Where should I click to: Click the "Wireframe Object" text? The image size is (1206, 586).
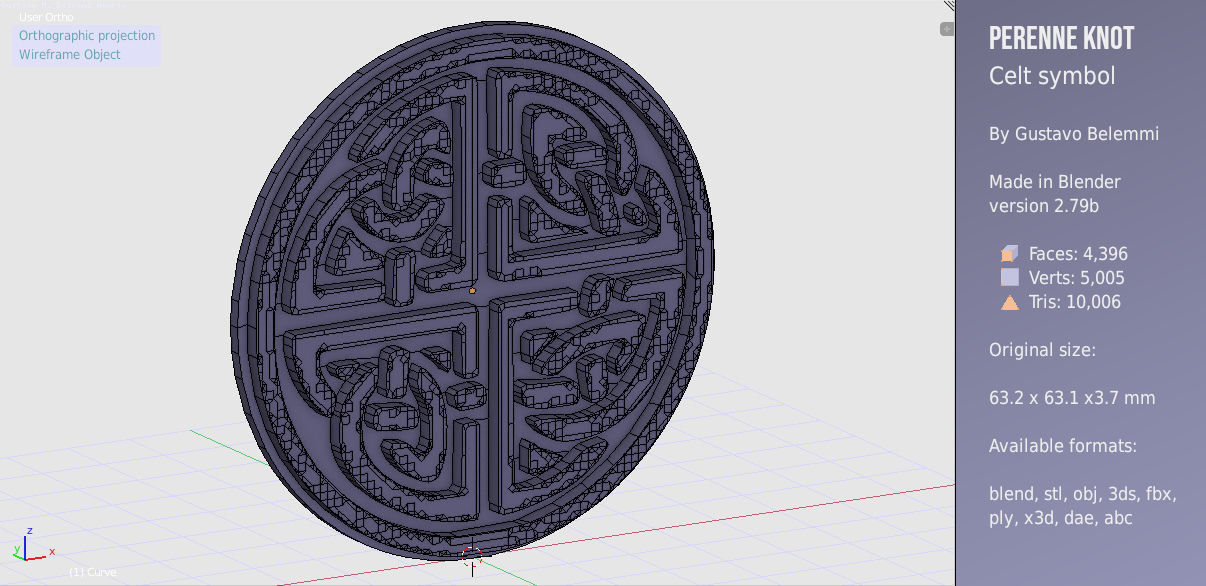click(x=70, y=55)
